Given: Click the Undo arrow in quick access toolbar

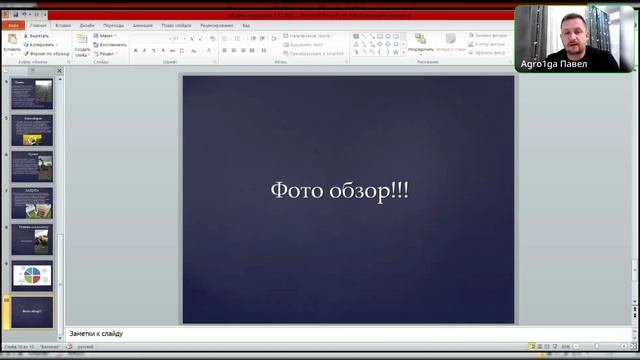Looking at the screenshot, I should [24, 15].
